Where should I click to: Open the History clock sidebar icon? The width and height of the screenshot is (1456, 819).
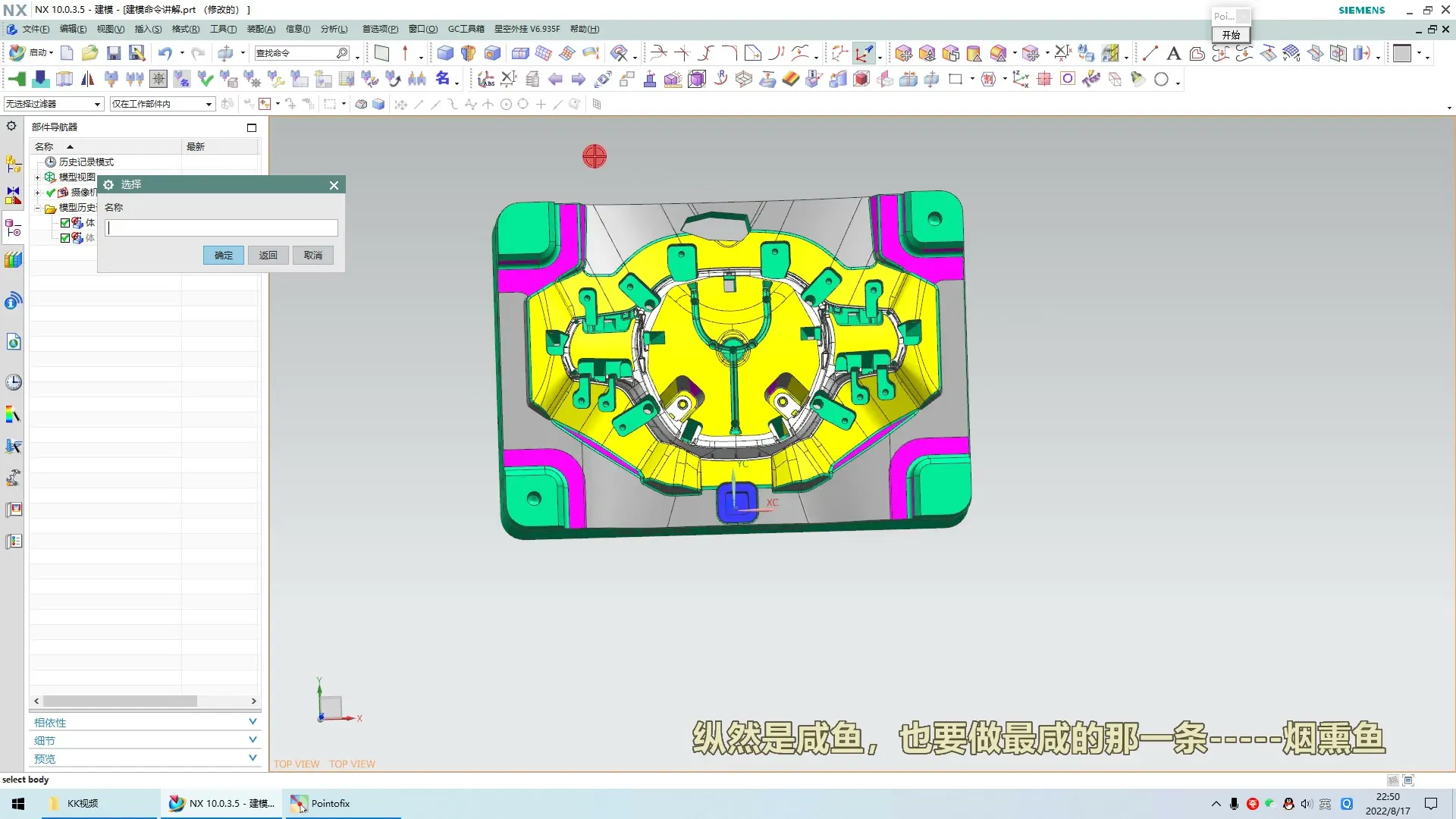click(13, 382)
